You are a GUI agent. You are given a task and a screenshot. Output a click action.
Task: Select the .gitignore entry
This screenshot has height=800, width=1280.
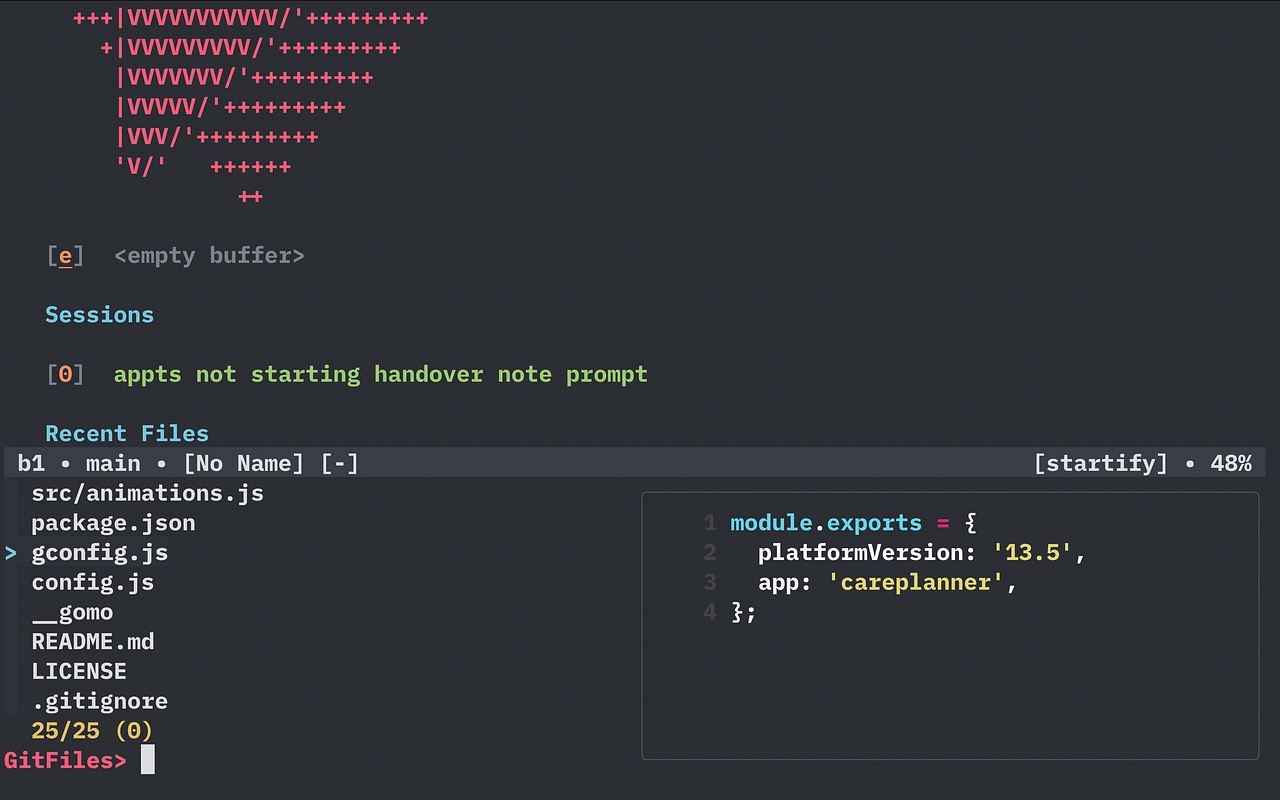point(99,701)
